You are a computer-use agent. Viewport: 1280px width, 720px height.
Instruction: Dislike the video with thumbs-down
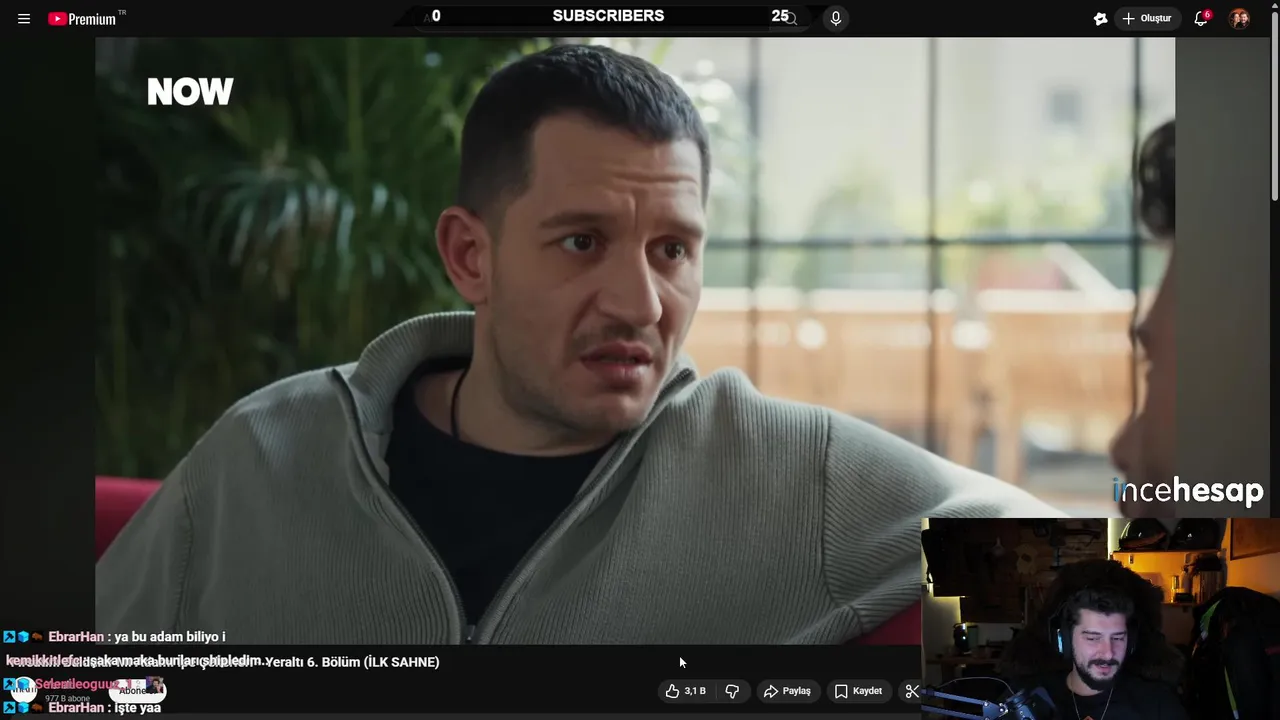click(732, 691)
